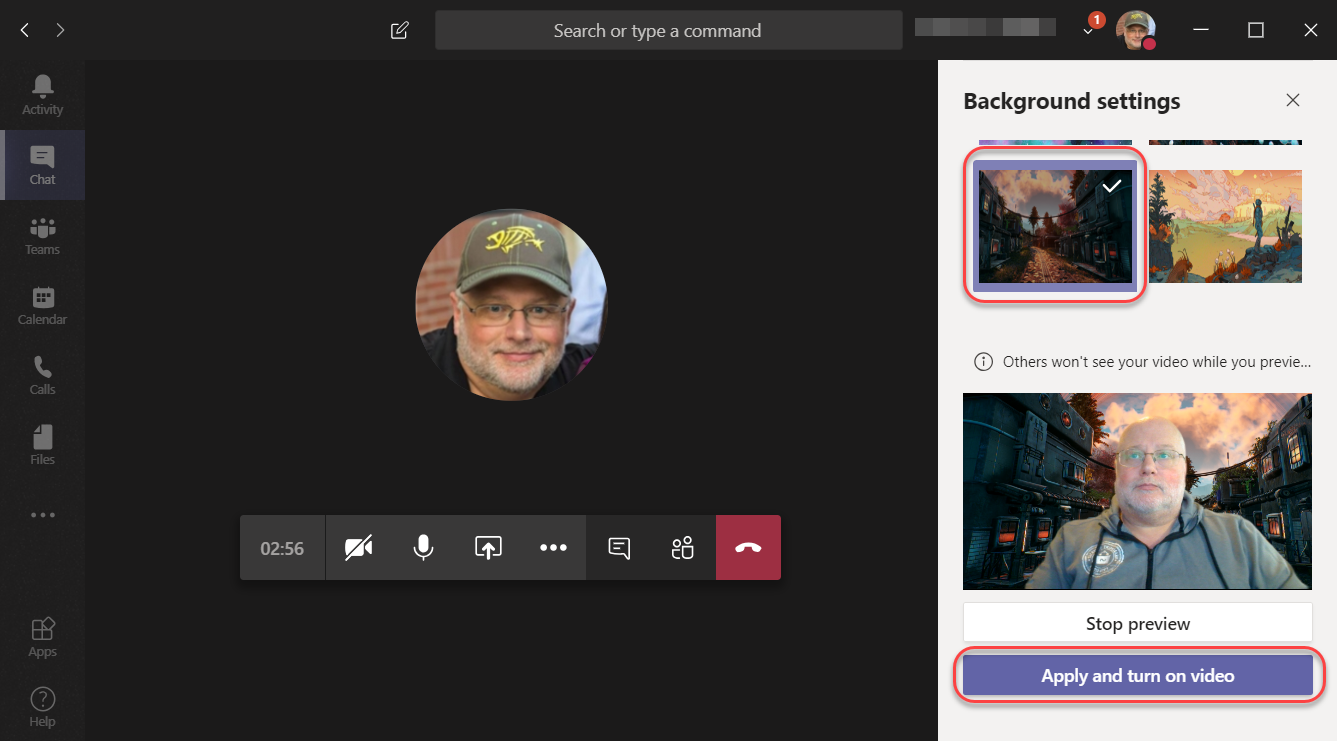
Task: Start a new chat using the compose icon
Action: 399,30
